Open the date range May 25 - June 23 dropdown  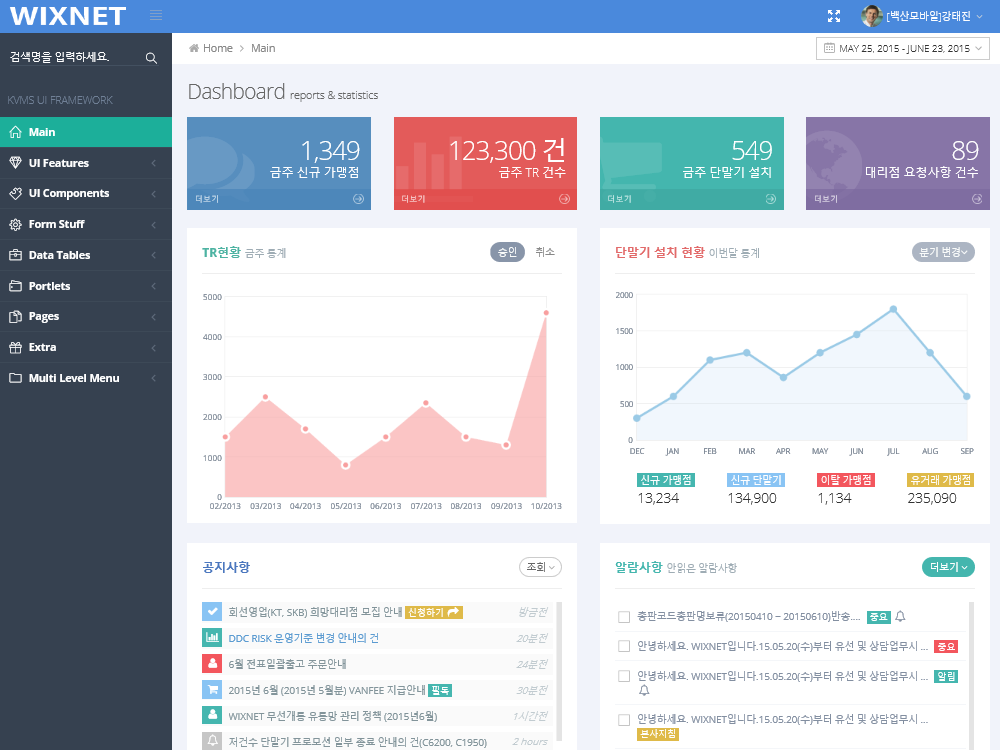click(902, 48)
